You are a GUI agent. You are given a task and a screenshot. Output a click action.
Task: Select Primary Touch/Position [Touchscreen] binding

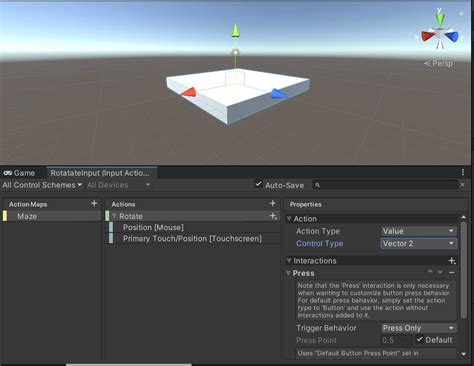click(x=193, y=239)
